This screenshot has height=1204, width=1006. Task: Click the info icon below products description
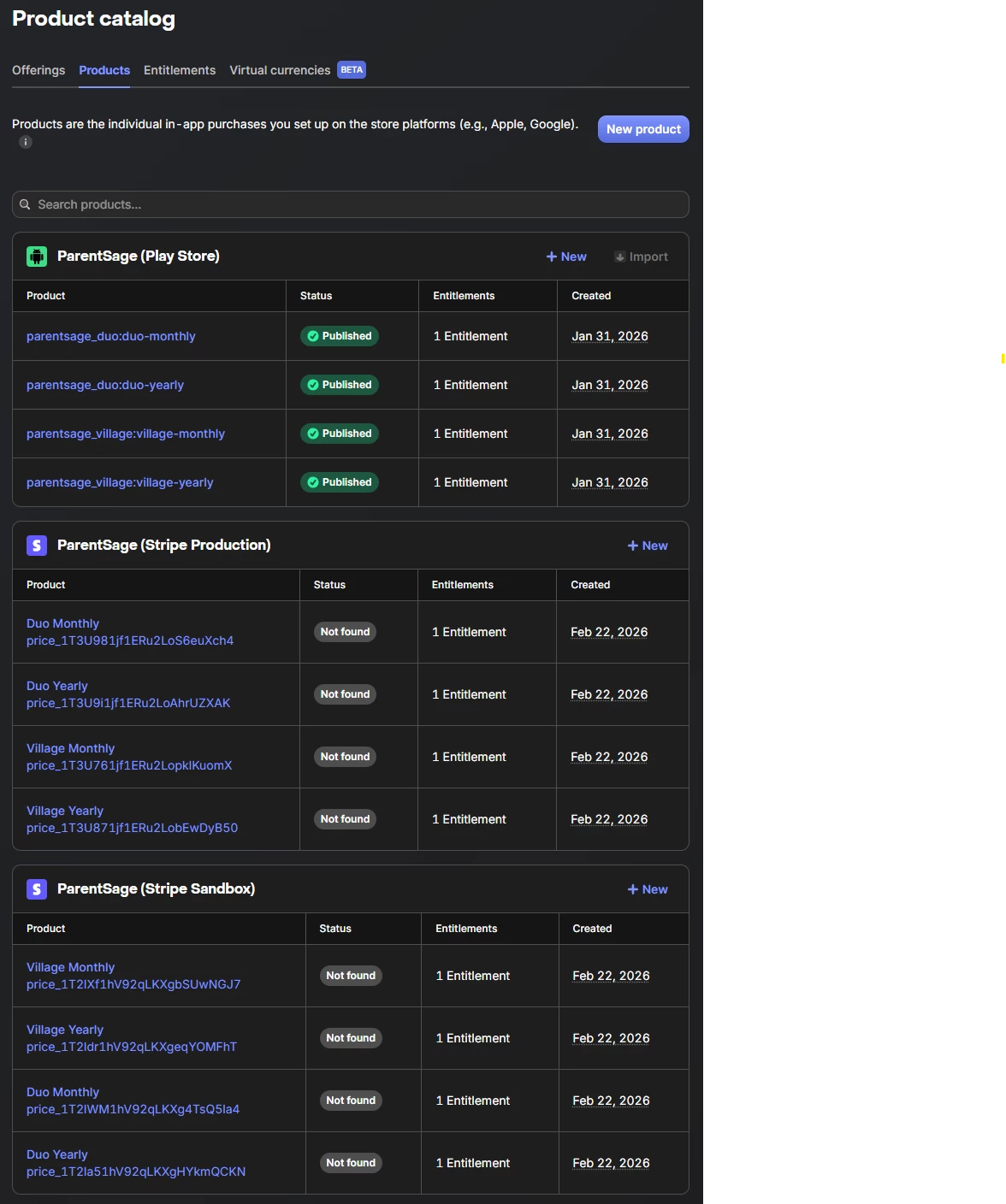coord(26,142)
